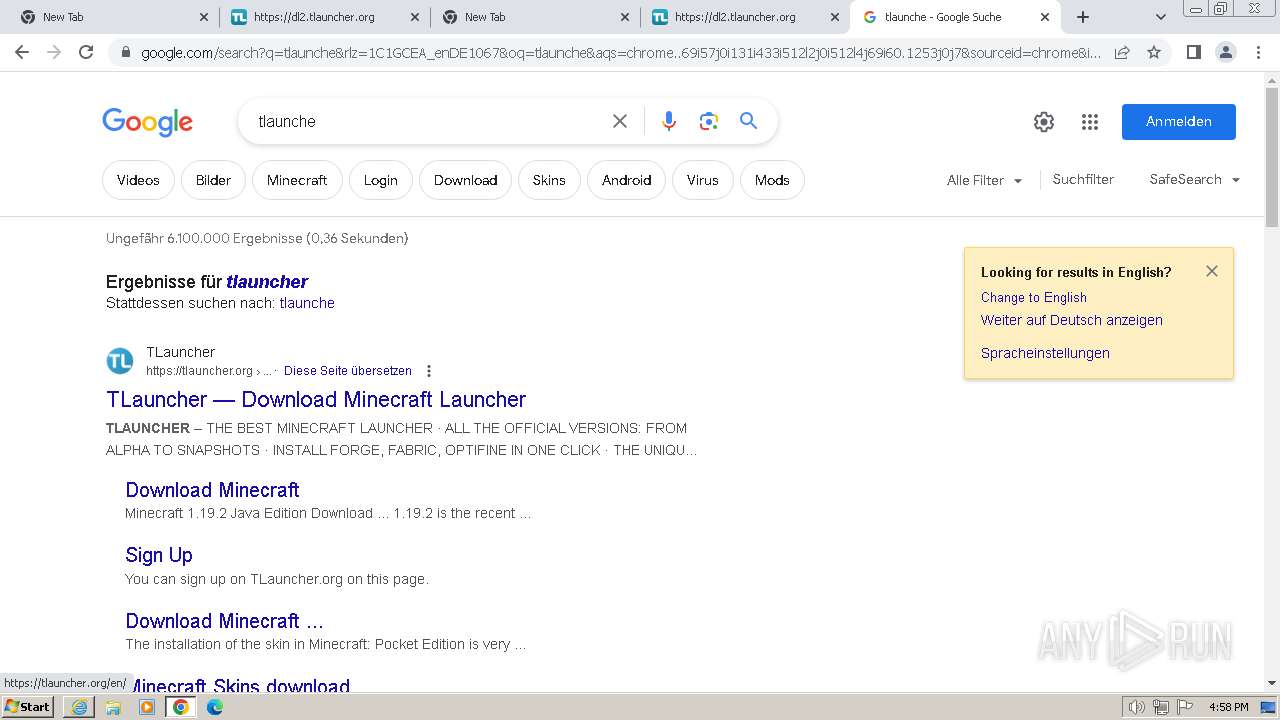The height and width of the screenshot is (720, 1280).
Task: Open file explorer folder on taskbar
Action: tap(113, 707)
